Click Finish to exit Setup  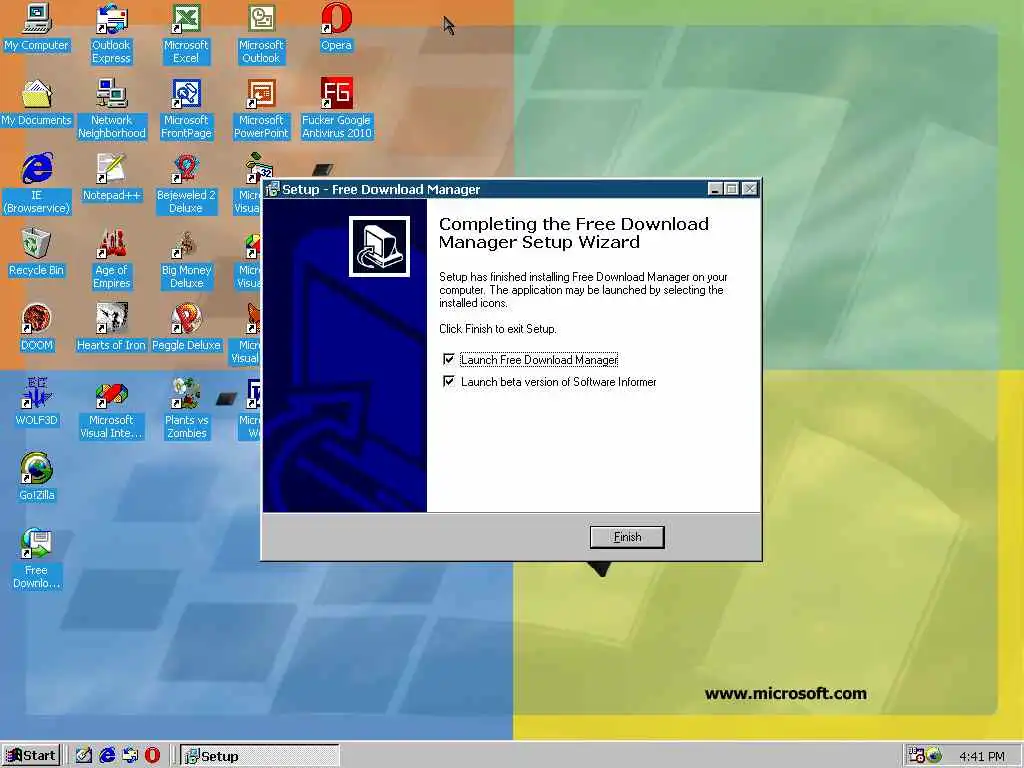pos(627,537)
